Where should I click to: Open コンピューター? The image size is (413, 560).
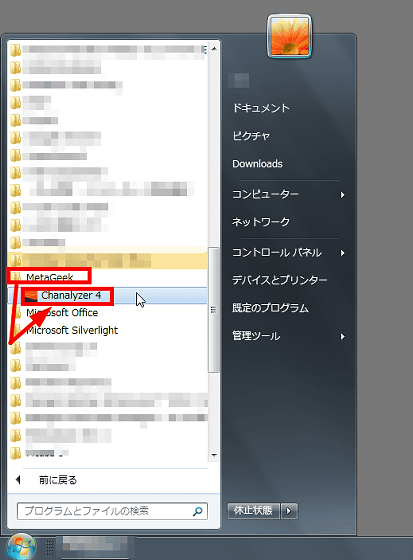tap(265, 194)
